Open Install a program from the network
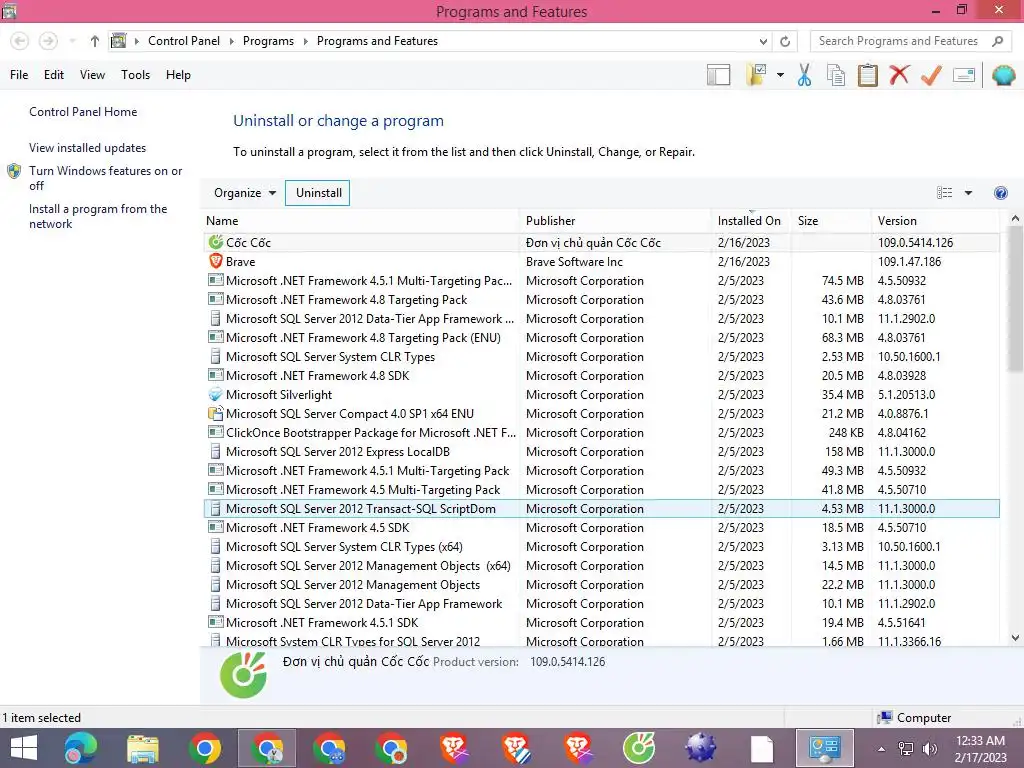1024x768 pixels. [98, 216]
